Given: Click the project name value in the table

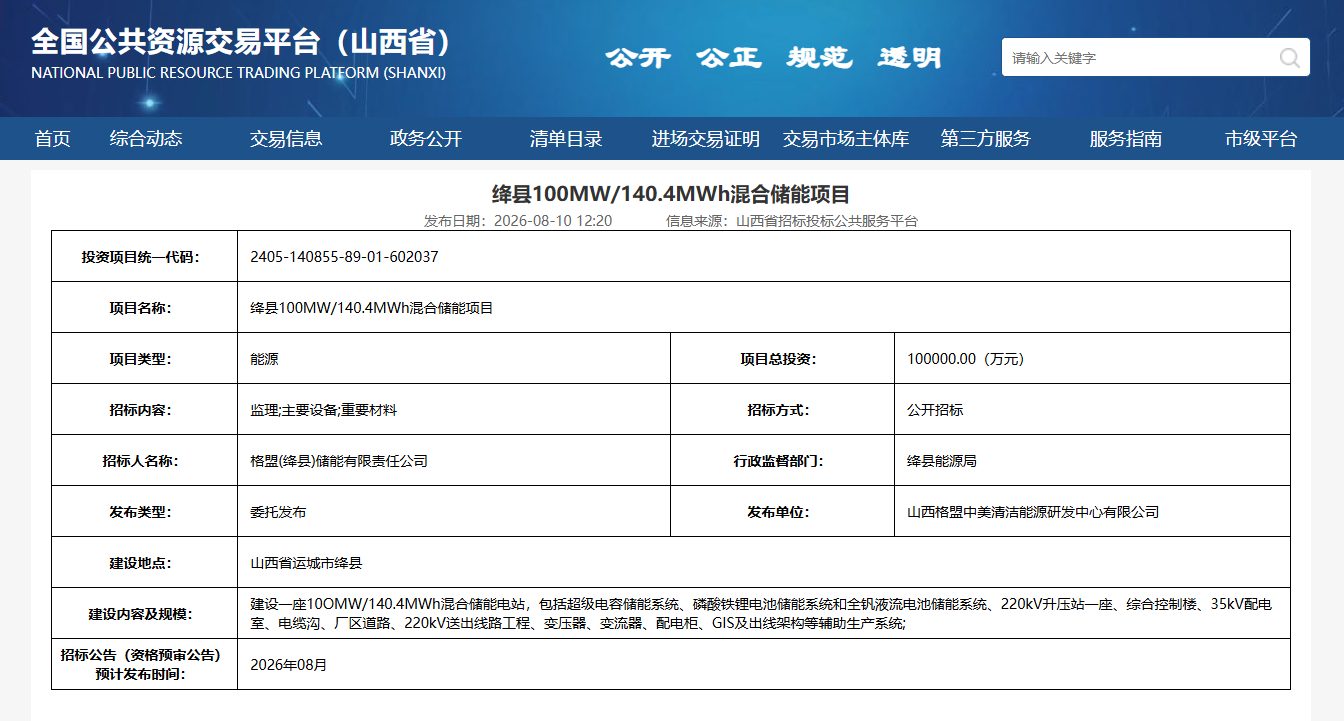Looking at the screenshot, I should 372,308.
